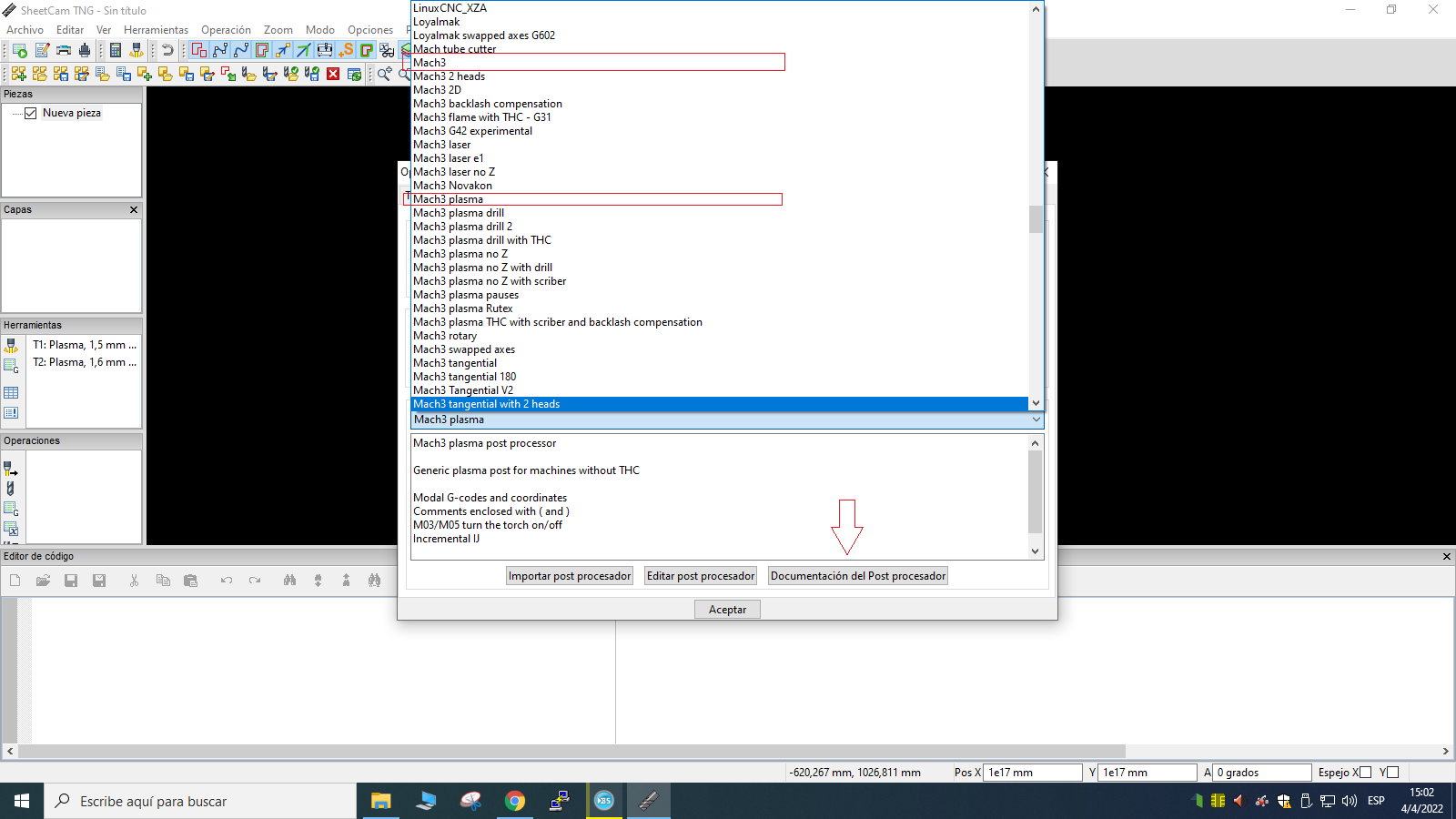The image size is (1456, 819).
Task: Open the Archivo menu
Action: [25, 30]
